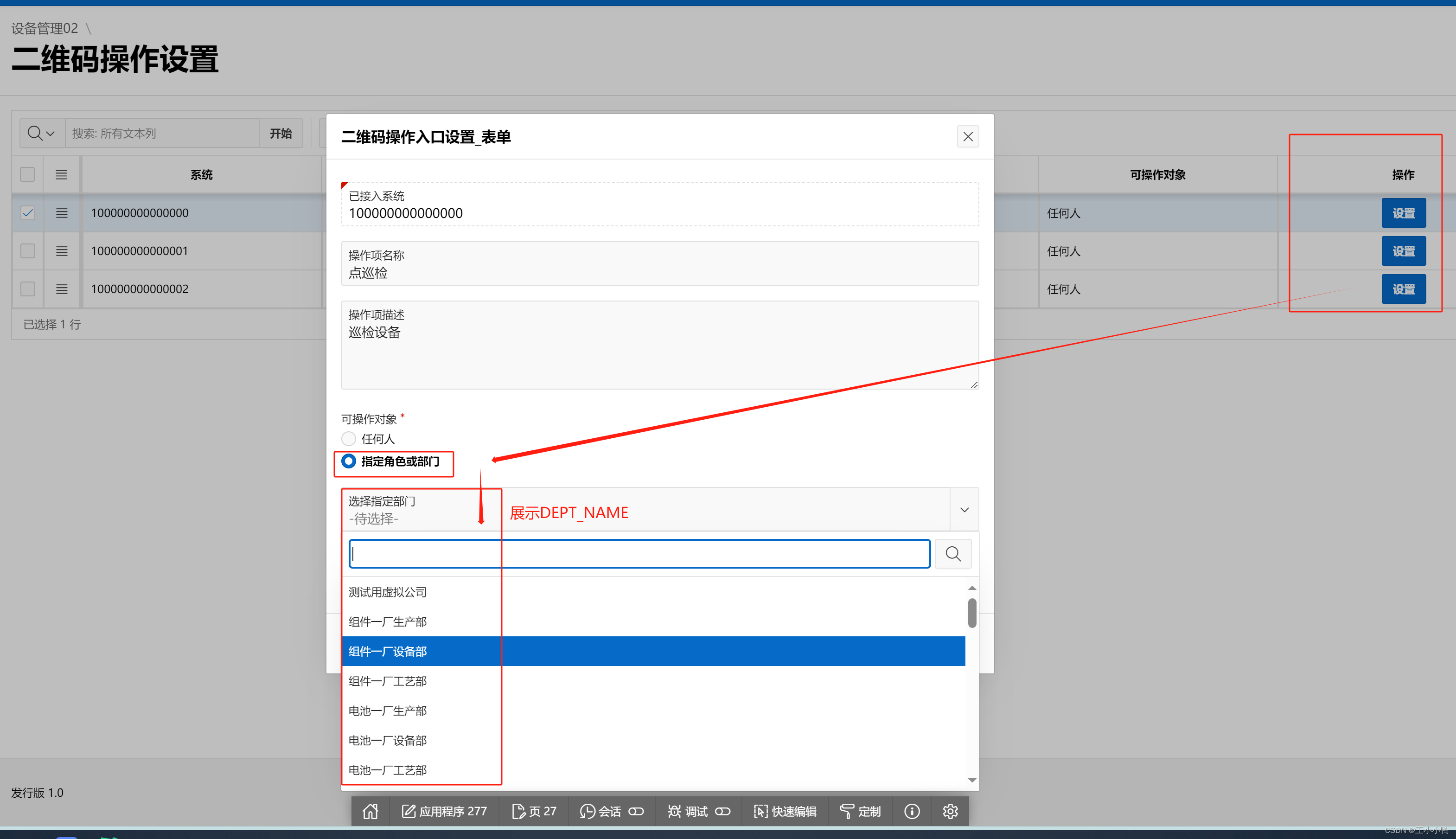Screen dimensions: 1456x839
Task: Click the info icon in developer toolbar
Action: [912, 811]
